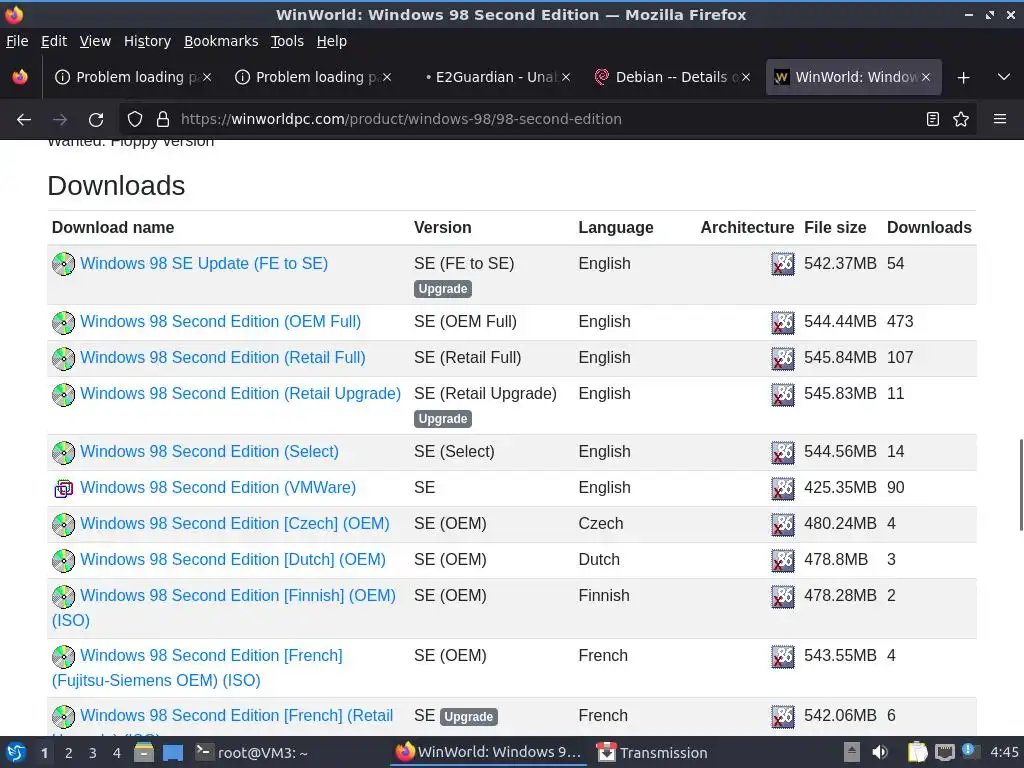Click disc icon for OEM Full download
1024x768 pixels.
pos(63,323)
